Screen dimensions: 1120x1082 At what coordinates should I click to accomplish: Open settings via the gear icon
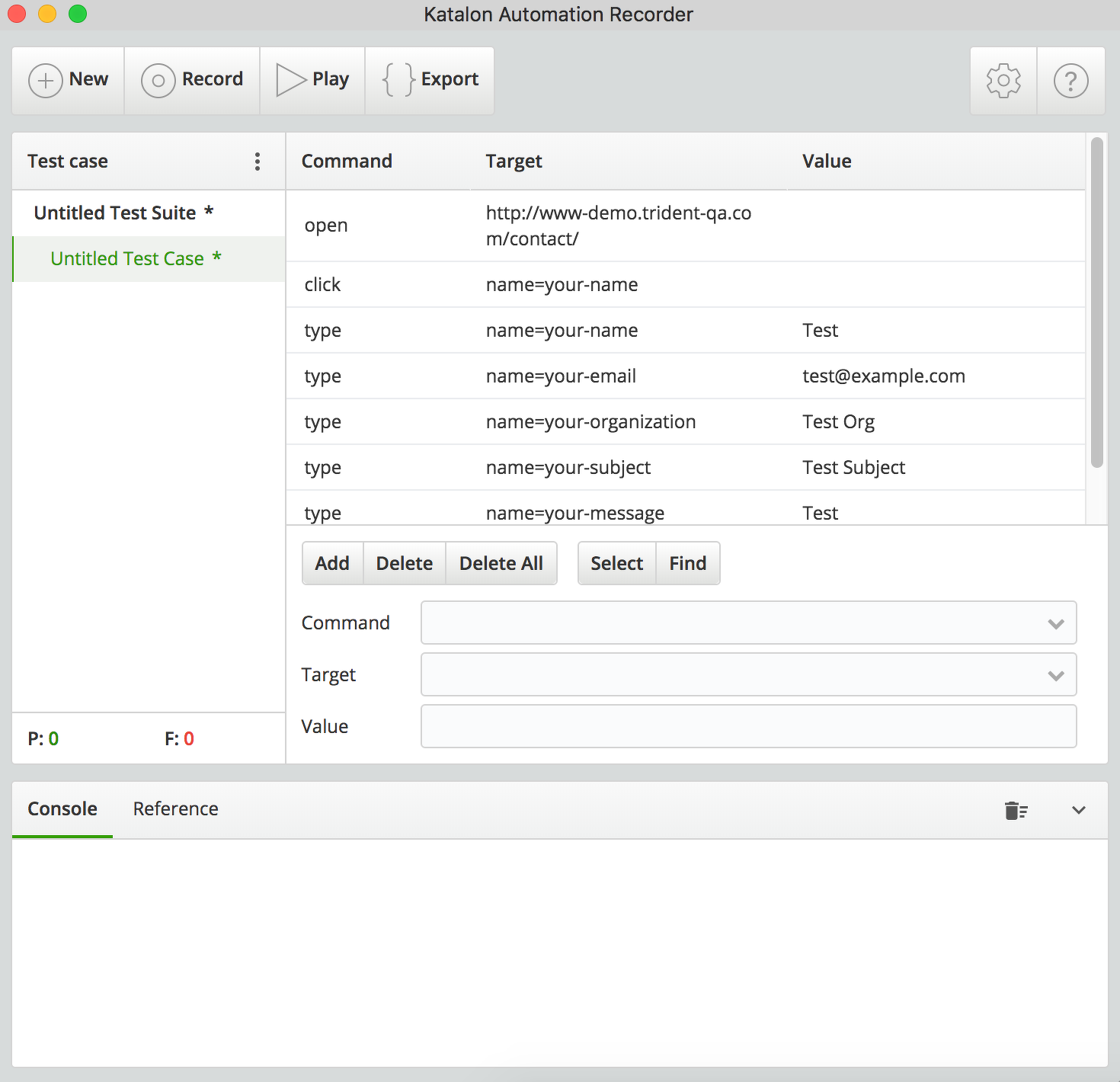[1003, 80]
